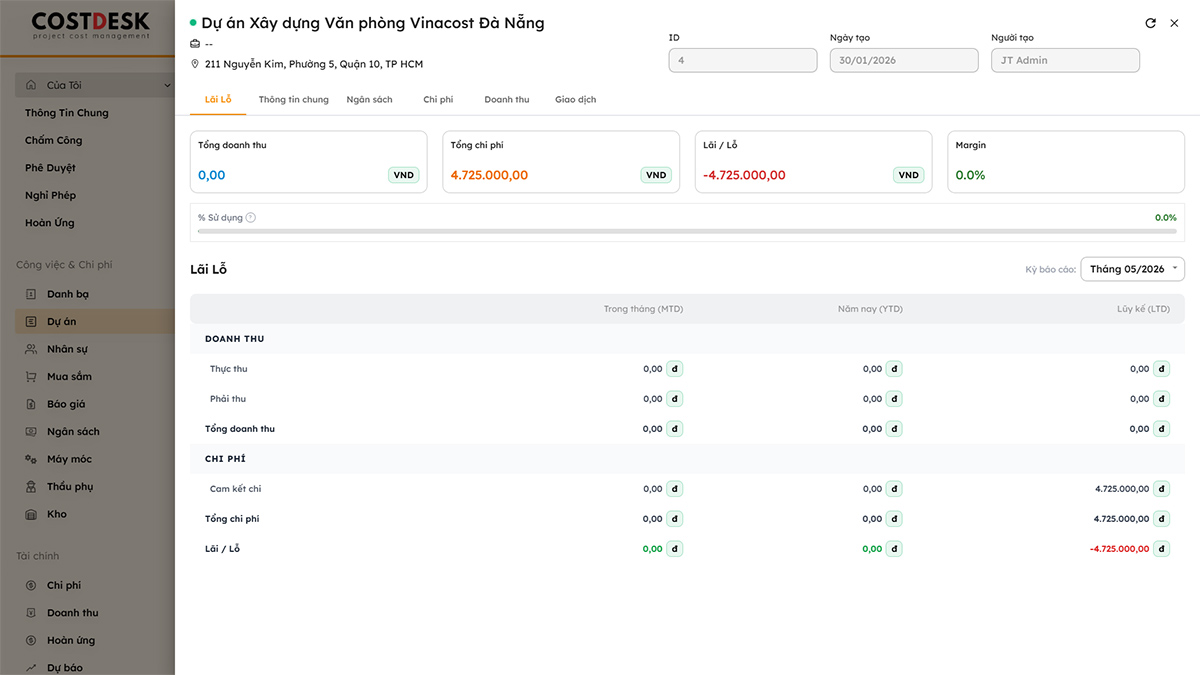Open the Doanh thu tab
The image size is (1200, 675).
507,100
